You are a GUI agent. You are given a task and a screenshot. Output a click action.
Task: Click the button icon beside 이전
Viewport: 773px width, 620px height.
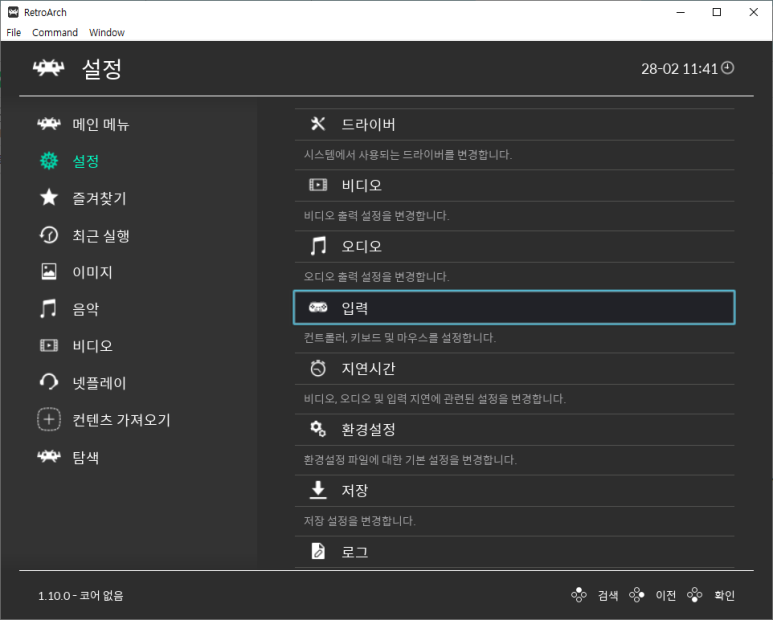637,595
